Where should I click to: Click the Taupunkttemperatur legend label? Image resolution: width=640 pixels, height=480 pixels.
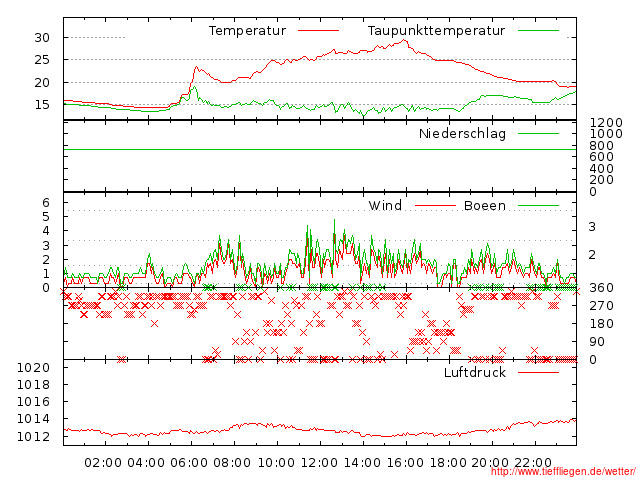(436, 31)
